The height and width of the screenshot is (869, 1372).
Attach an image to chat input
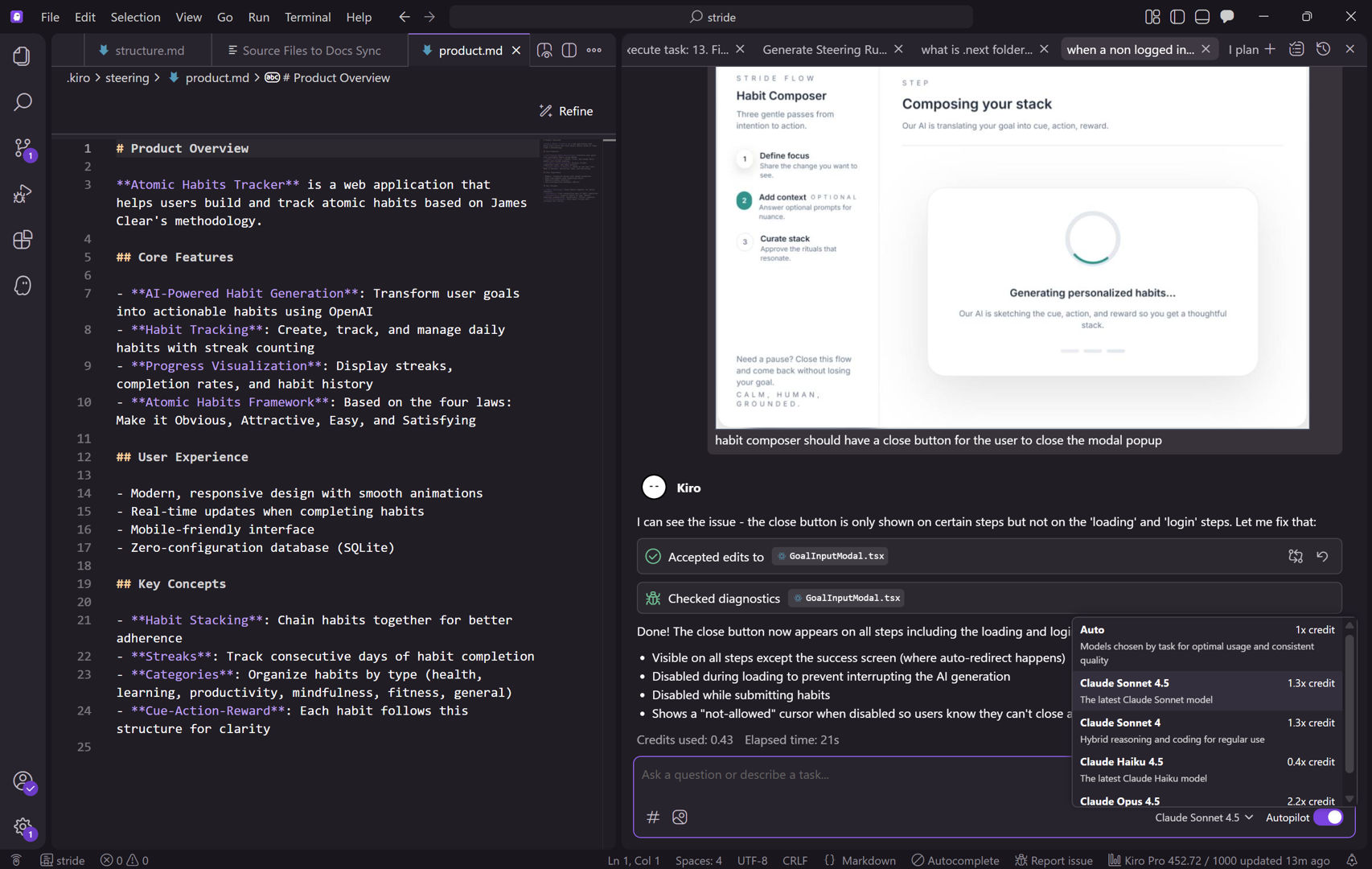(680, 817)
